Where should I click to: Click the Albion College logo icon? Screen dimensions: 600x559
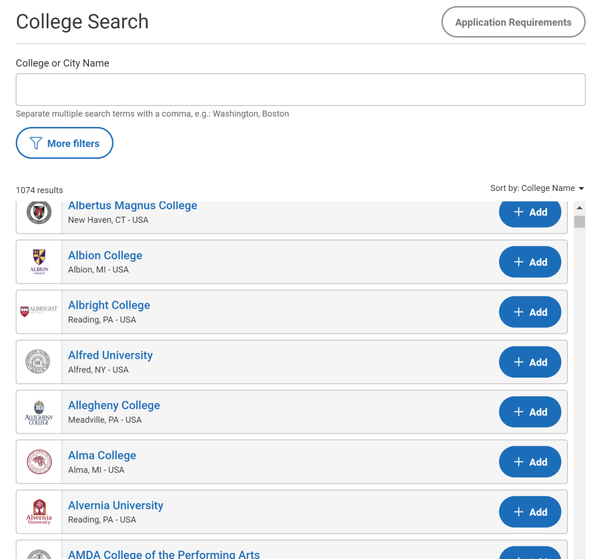click(39, 262)
